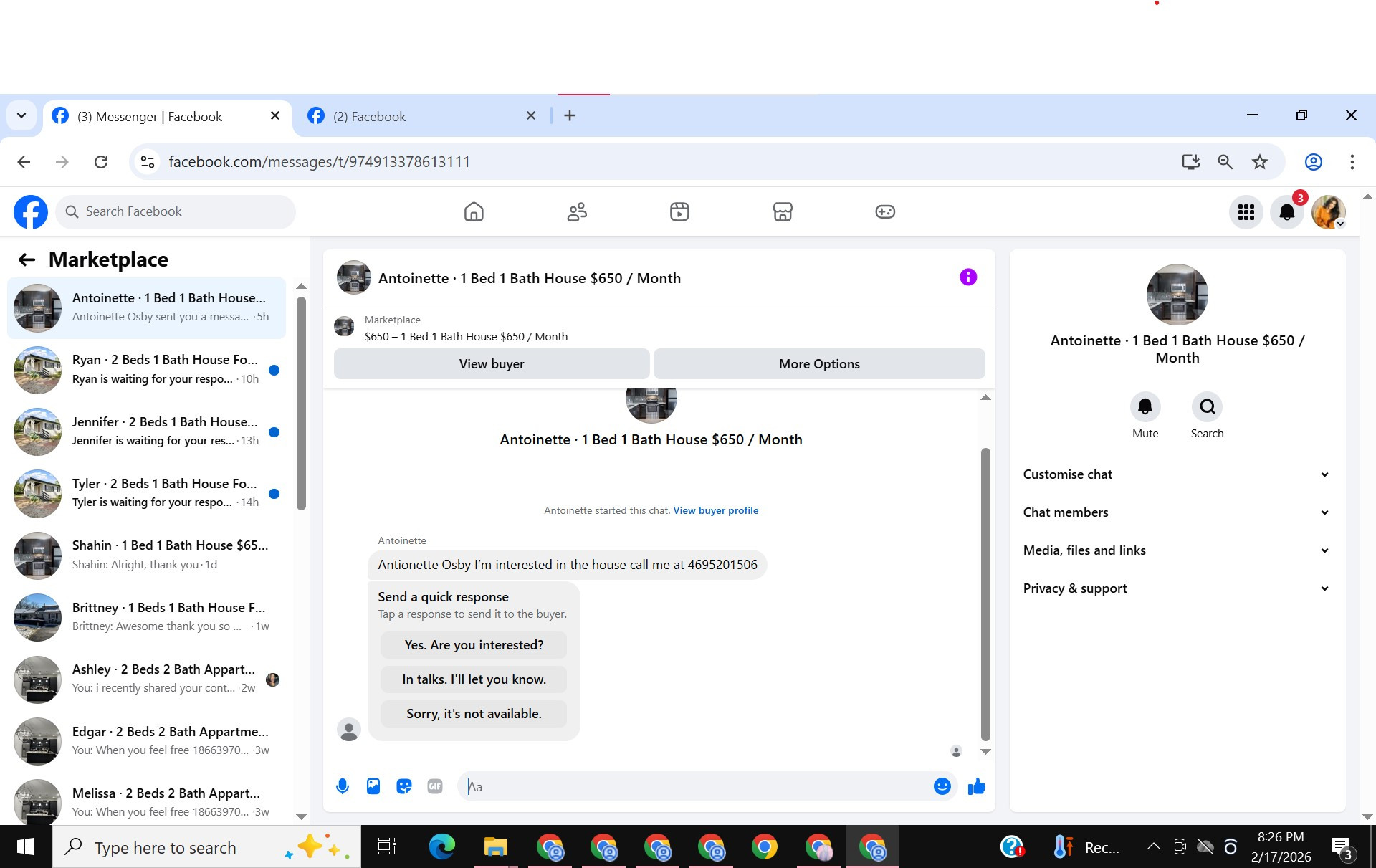Open the Facebook Marketplace nav icon
Screen dimensions: 1376x868
pos(782,211)
